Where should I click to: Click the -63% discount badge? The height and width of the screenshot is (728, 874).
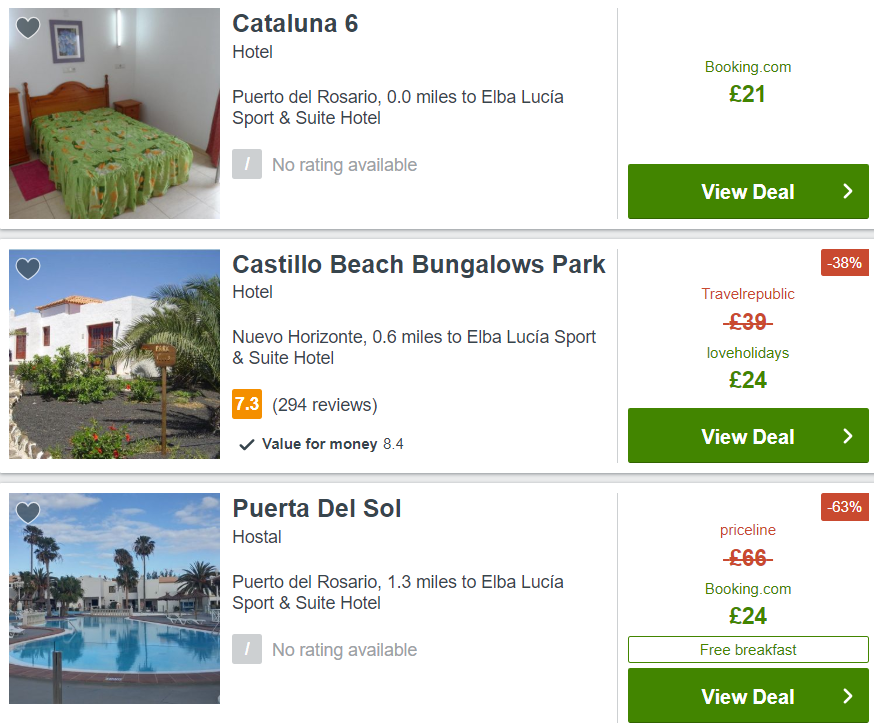pos(844,507)
